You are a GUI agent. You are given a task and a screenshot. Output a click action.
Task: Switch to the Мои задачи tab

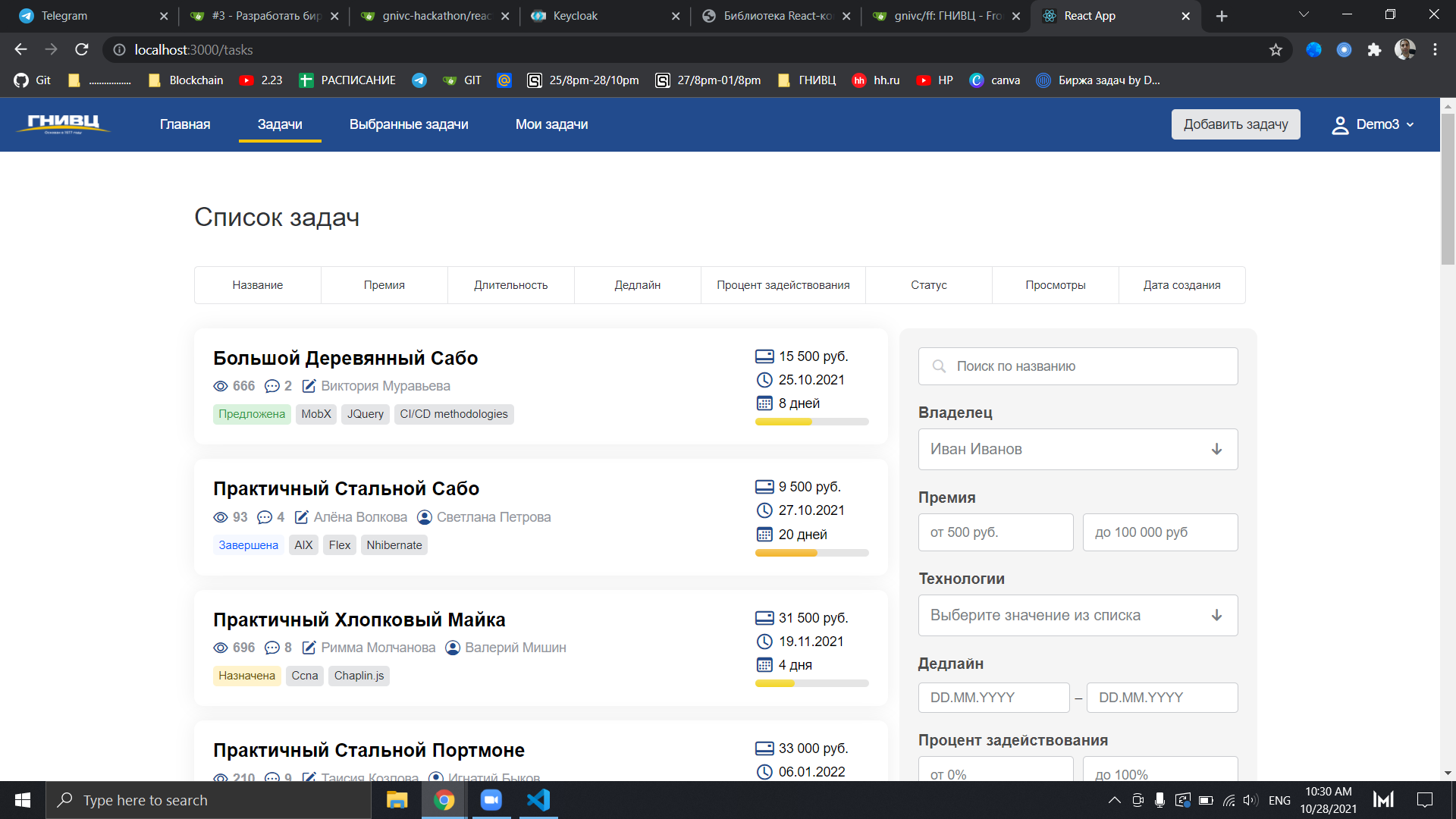click(551, 124)
